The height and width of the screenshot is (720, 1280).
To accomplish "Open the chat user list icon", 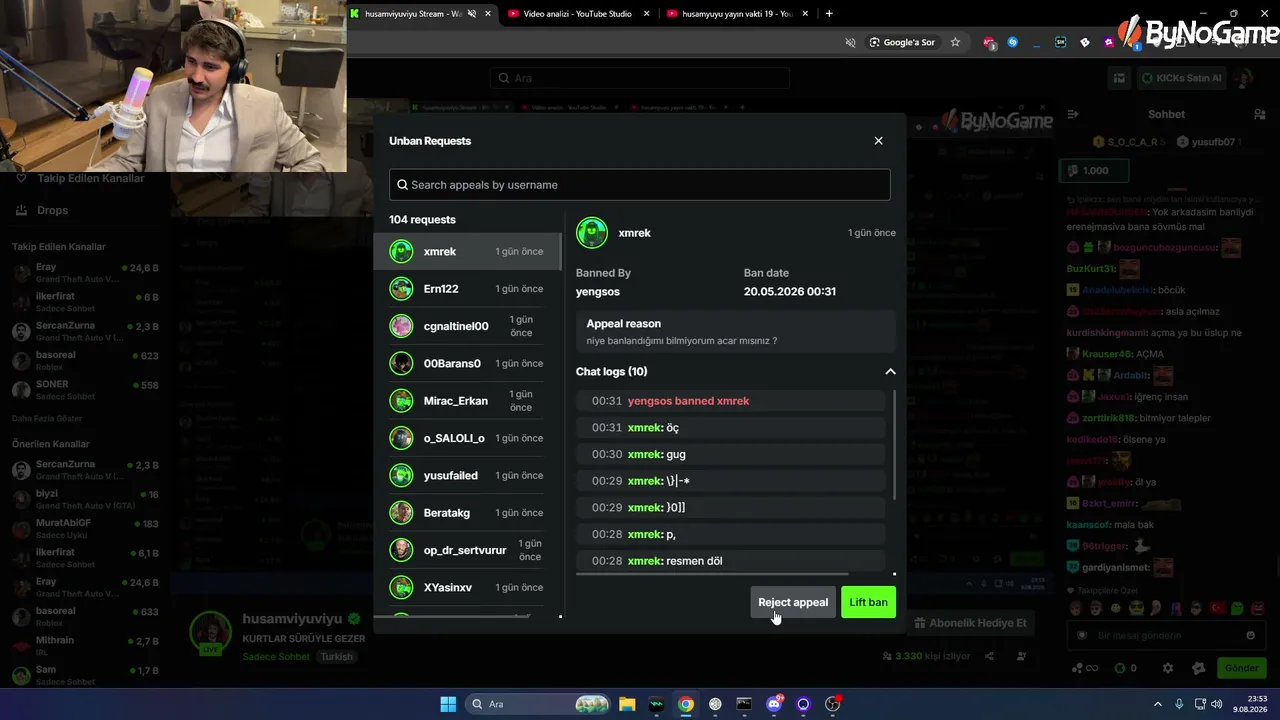I will 1260,114.
